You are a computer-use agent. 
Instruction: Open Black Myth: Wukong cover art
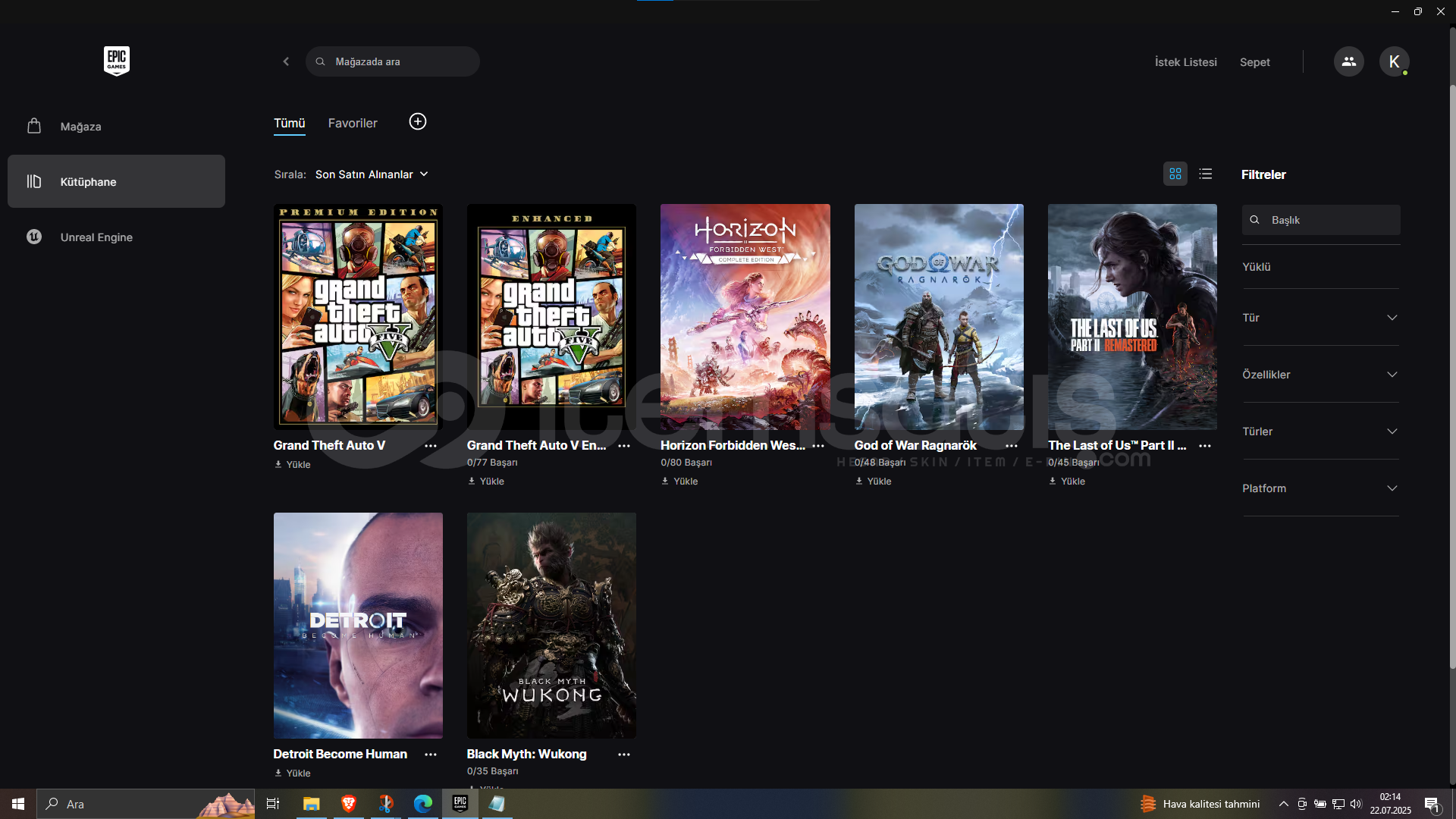coord(551,626)
